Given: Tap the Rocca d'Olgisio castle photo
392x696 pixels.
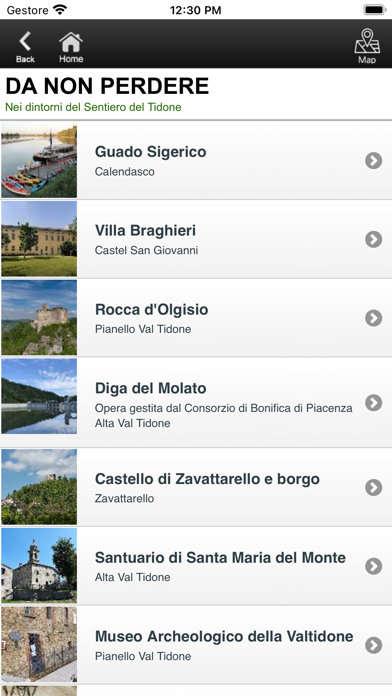Looking at the screenshot, I should 39,317.
